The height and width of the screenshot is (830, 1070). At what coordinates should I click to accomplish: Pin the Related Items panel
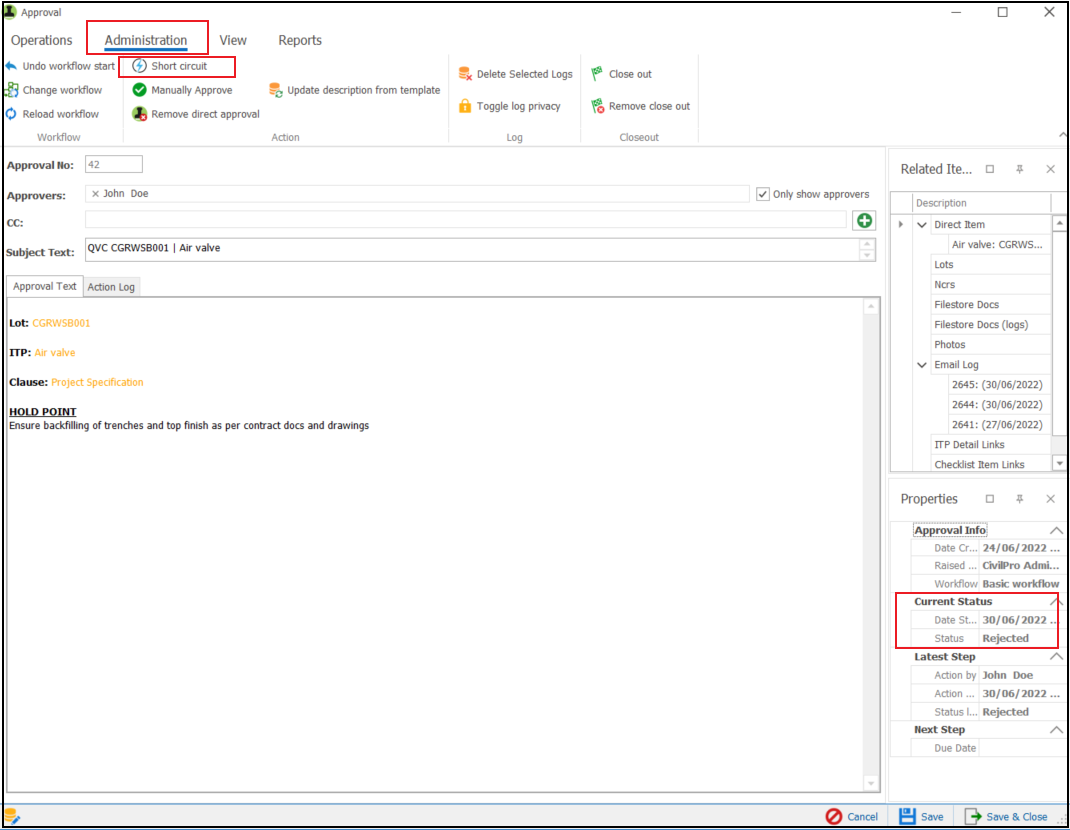[1020, 169]
